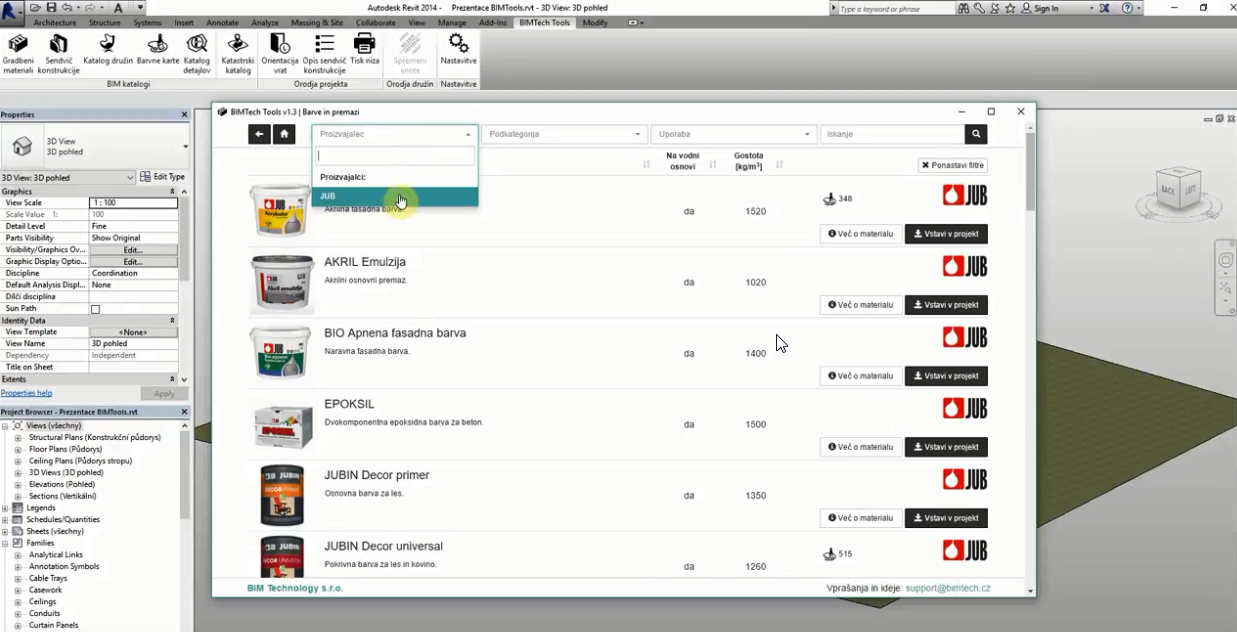
Task: Click the back arrow in BIMTech dialog
Action: click(x=259, y=134)
